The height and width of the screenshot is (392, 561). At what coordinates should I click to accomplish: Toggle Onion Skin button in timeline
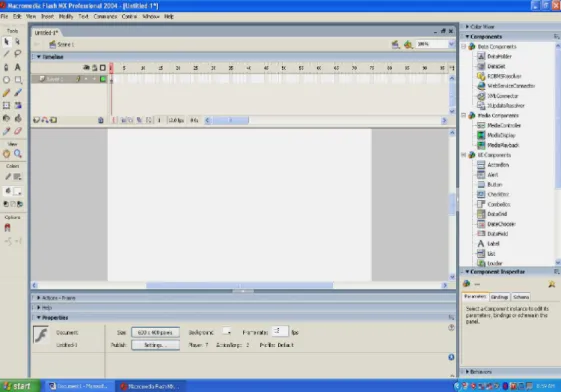coord(123,120)
